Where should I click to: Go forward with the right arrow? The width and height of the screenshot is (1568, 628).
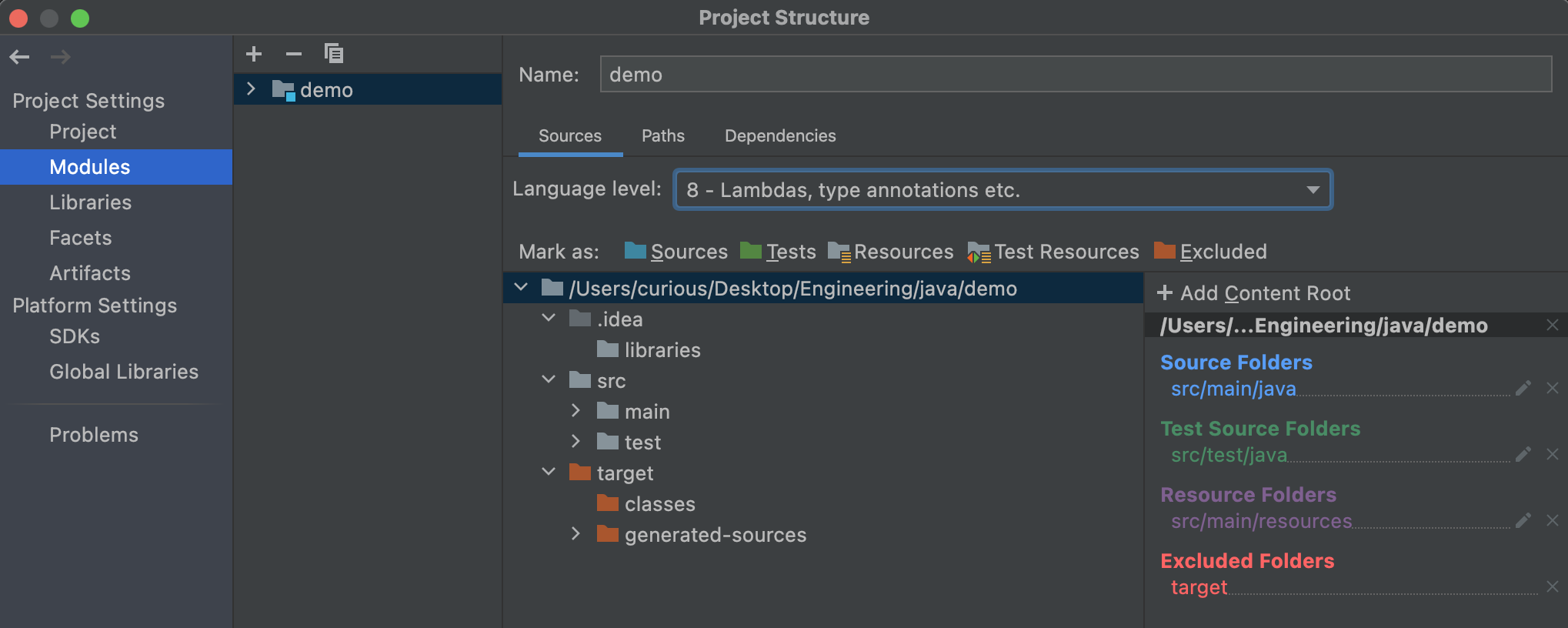pos(60,57)
